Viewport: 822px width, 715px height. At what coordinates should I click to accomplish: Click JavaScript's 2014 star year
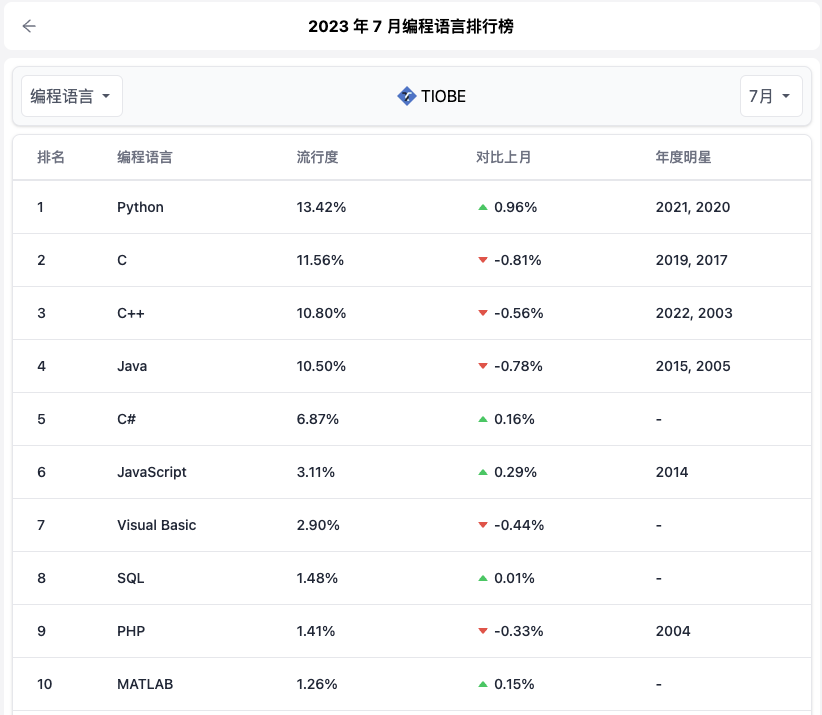point(672,472)
